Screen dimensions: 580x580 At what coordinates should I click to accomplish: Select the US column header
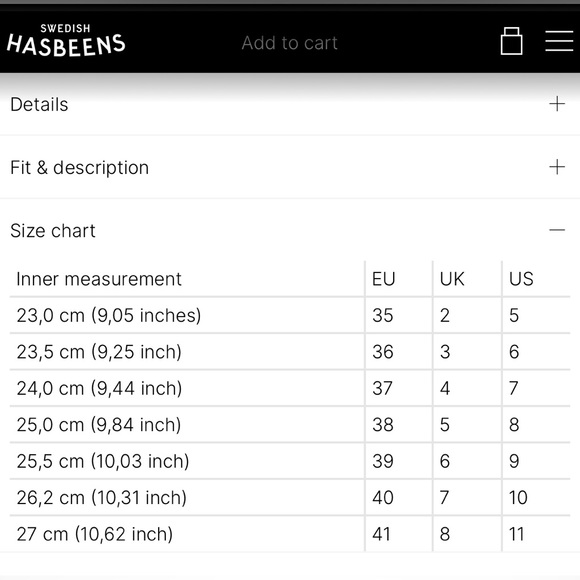pos(521,279)
